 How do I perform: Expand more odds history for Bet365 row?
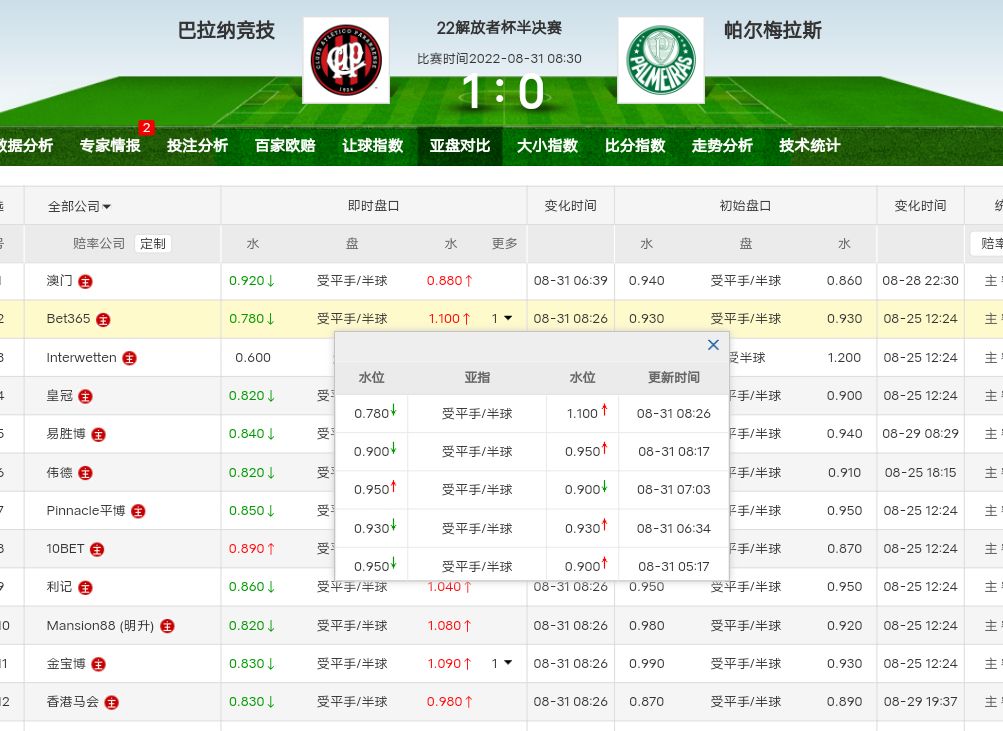[502, 319]
